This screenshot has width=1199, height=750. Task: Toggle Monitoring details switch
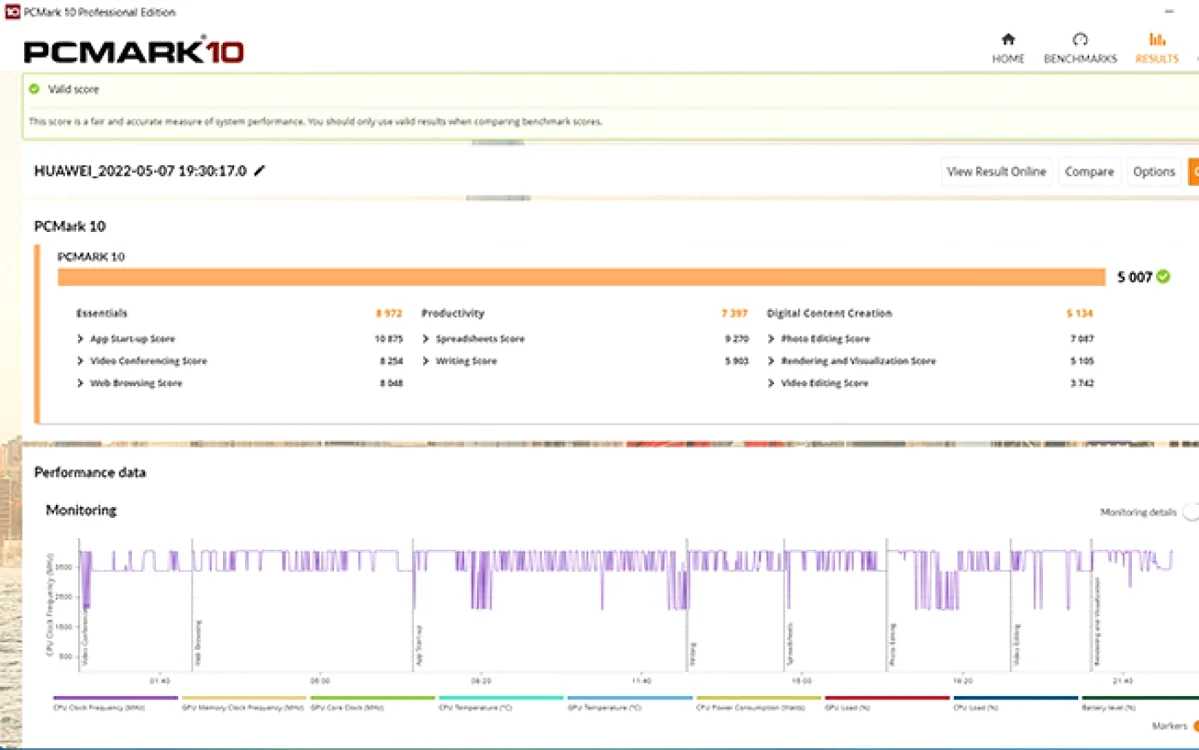point(1191,512)
